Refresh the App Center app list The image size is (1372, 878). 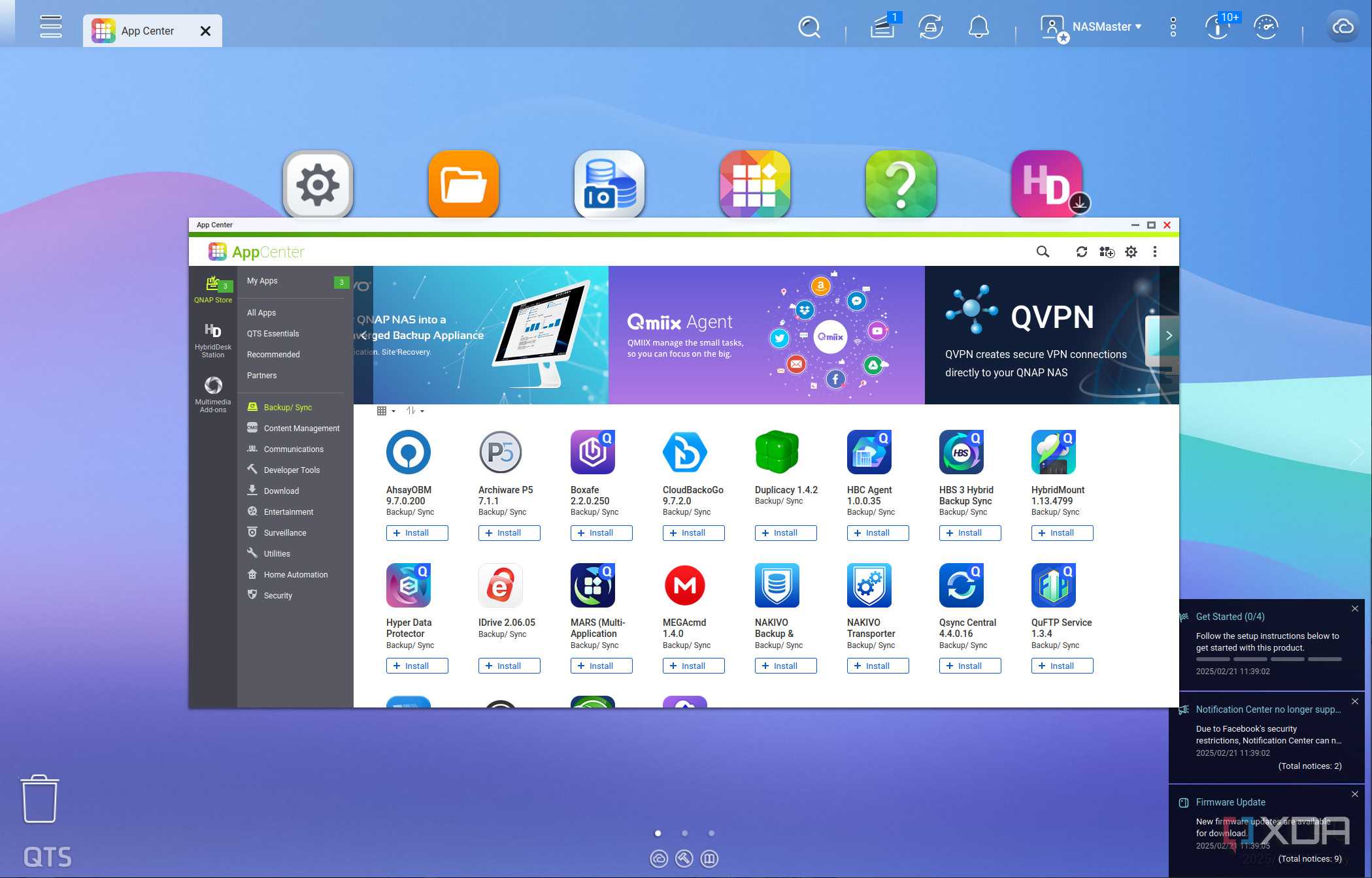1082,252
